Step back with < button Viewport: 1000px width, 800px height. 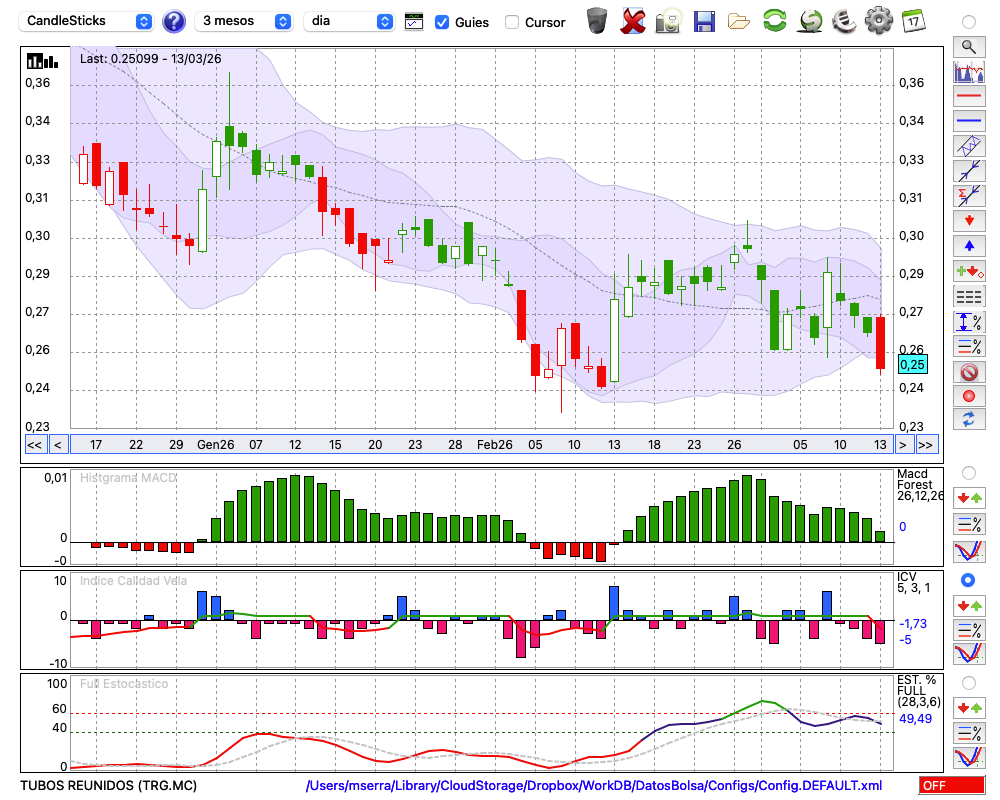[57, 445]
